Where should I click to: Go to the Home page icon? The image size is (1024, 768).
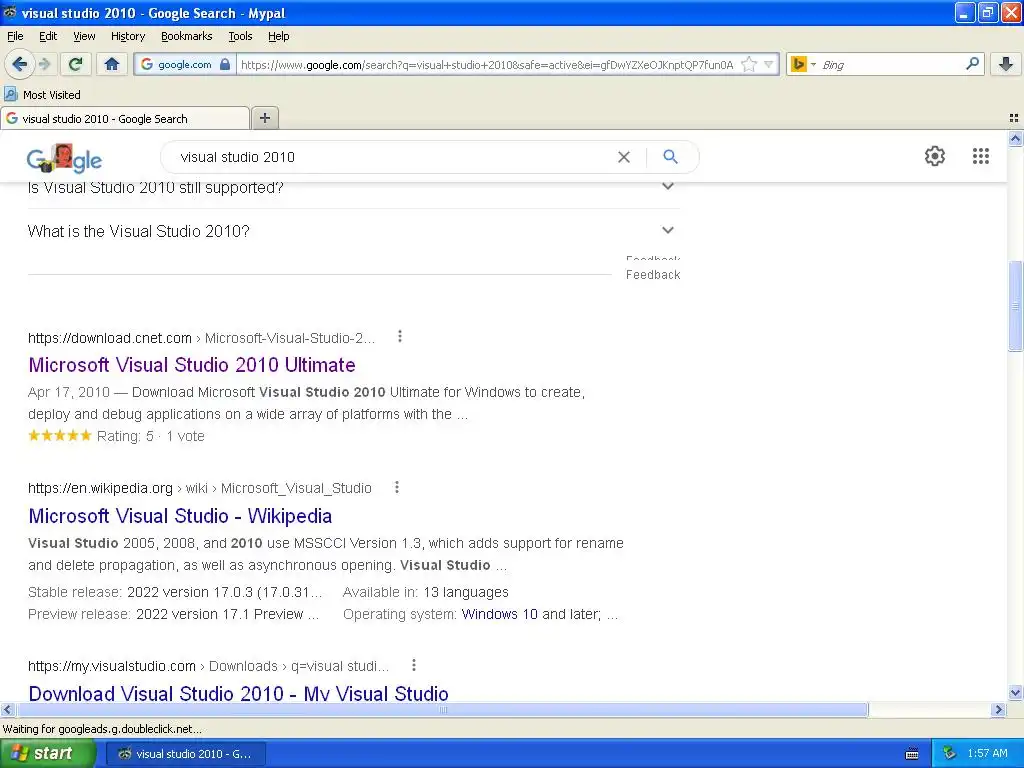pyautogui.click(x=112, y=64)
